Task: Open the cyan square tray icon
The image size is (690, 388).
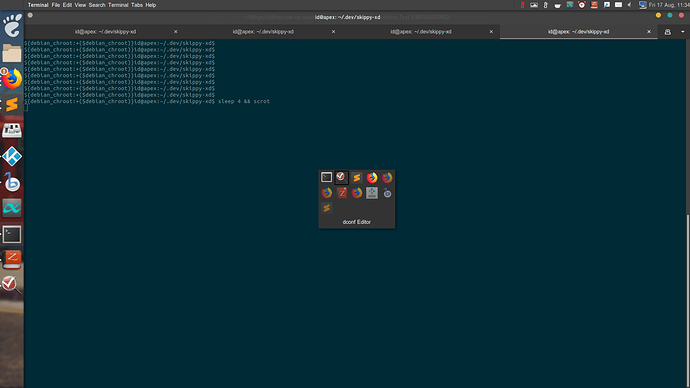Action: point(569,5)
